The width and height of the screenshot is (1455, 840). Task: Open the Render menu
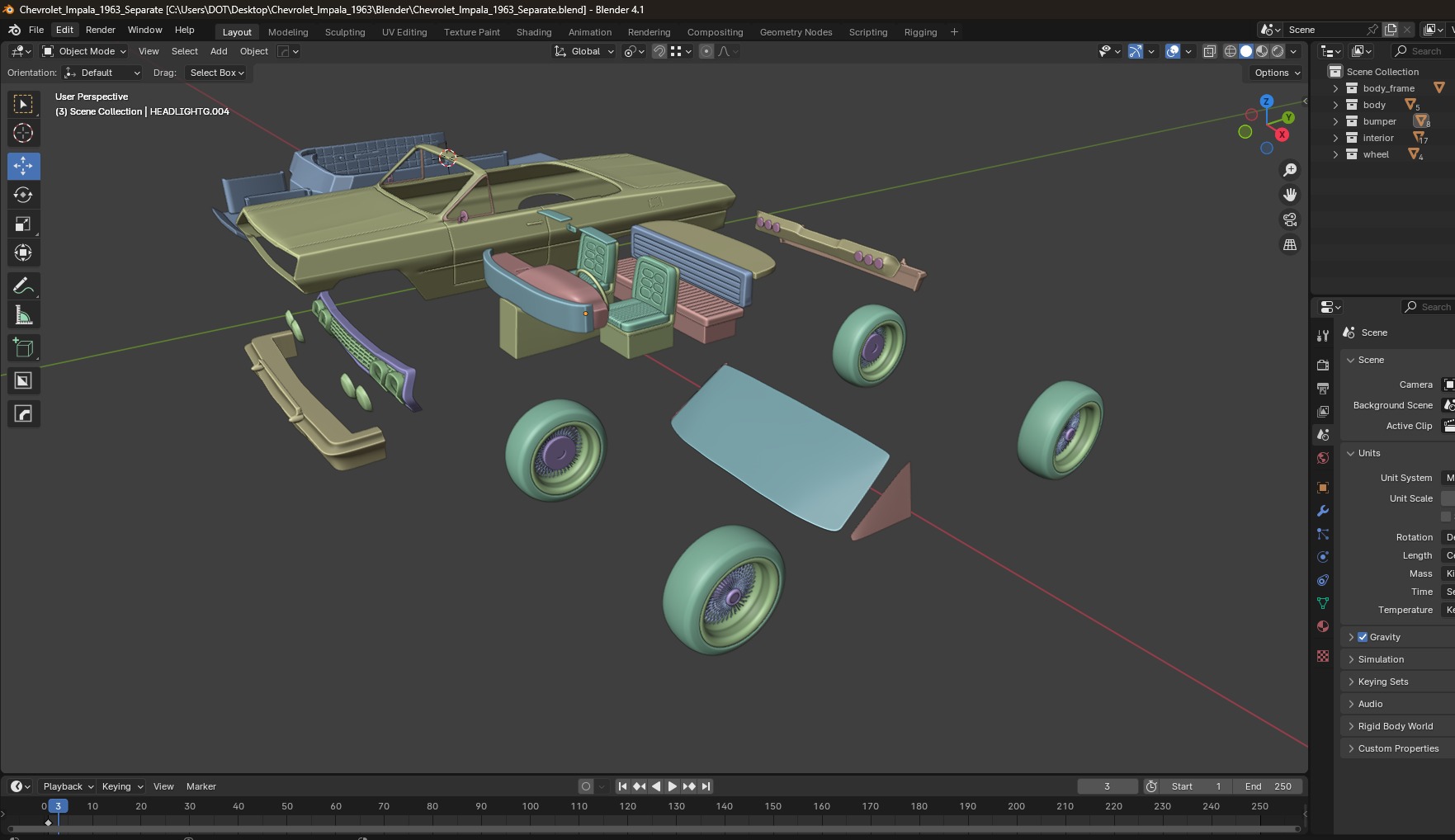(101, 30)
